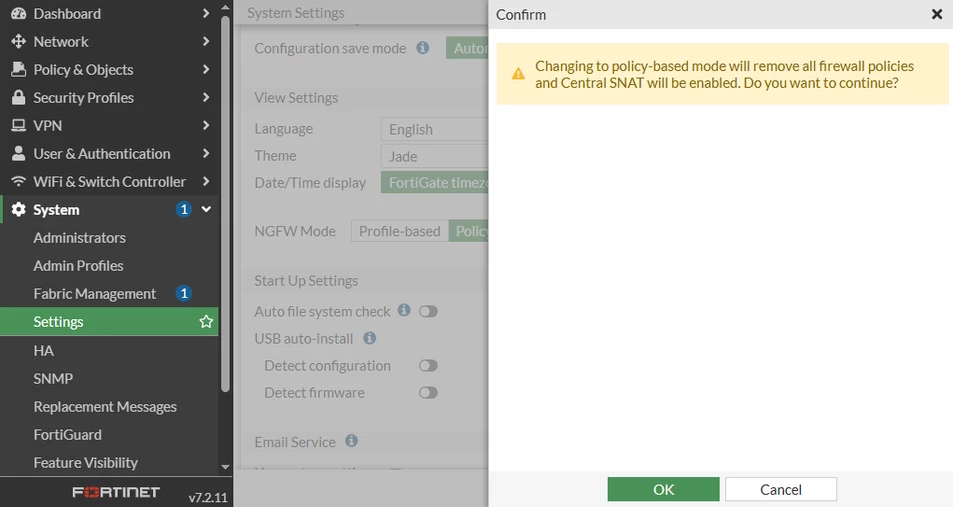Click the View Settings heading
The image size is (953, 507).
296,98
